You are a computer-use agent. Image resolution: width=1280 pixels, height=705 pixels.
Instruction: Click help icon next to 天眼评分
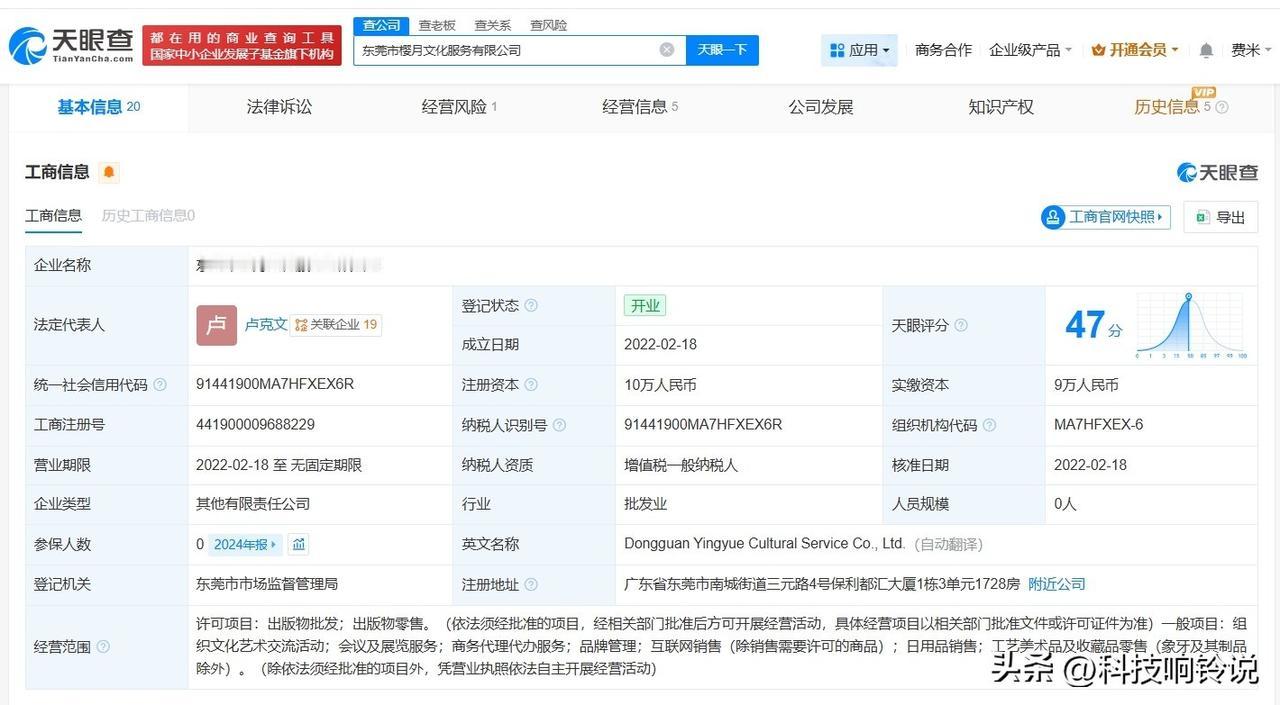pyautogui.click(x=961, y=325)
